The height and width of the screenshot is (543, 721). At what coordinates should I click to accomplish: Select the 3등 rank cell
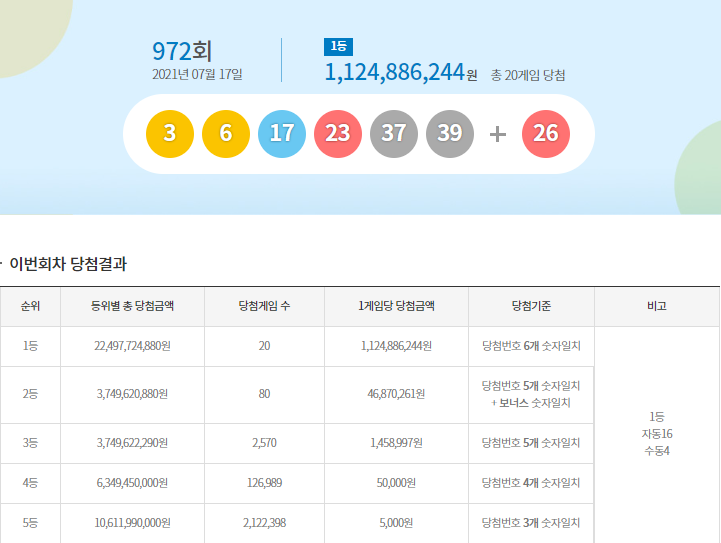click(30, 443)
